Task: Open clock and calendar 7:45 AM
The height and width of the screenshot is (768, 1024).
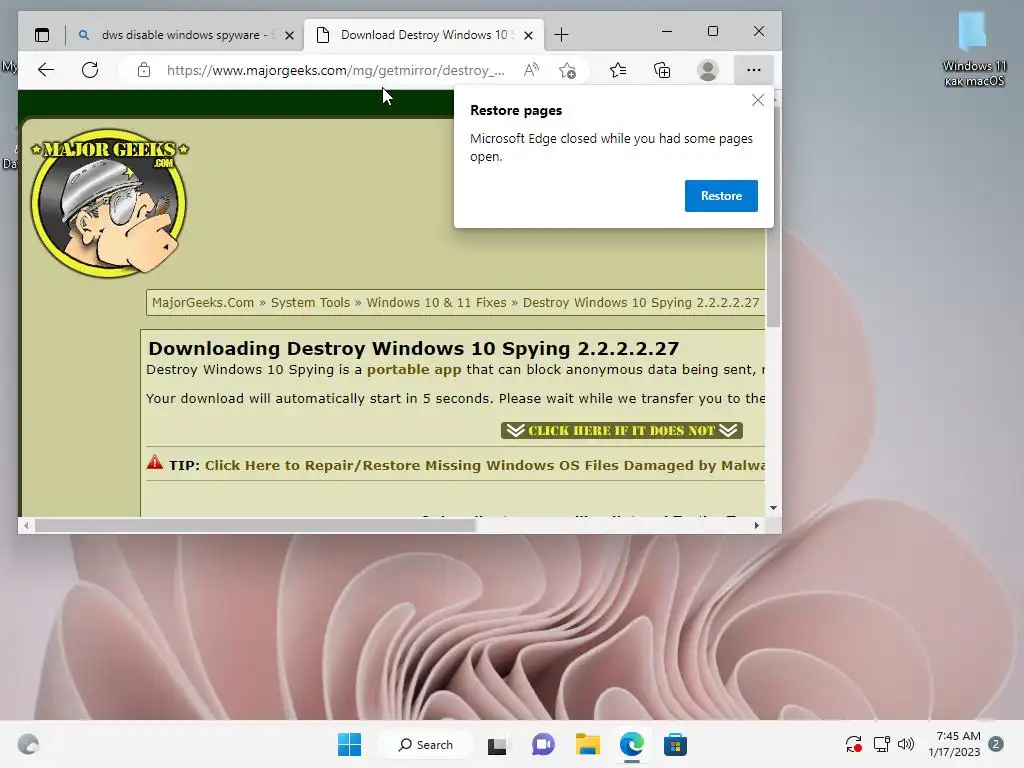Action: (955, 744)
